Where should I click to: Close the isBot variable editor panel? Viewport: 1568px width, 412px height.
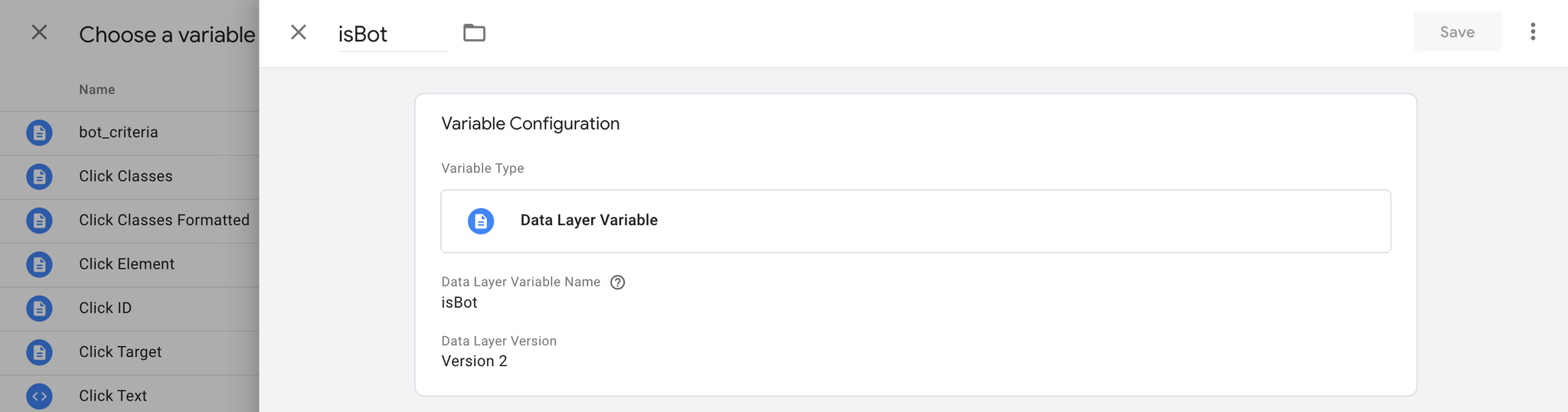(299, 32)
